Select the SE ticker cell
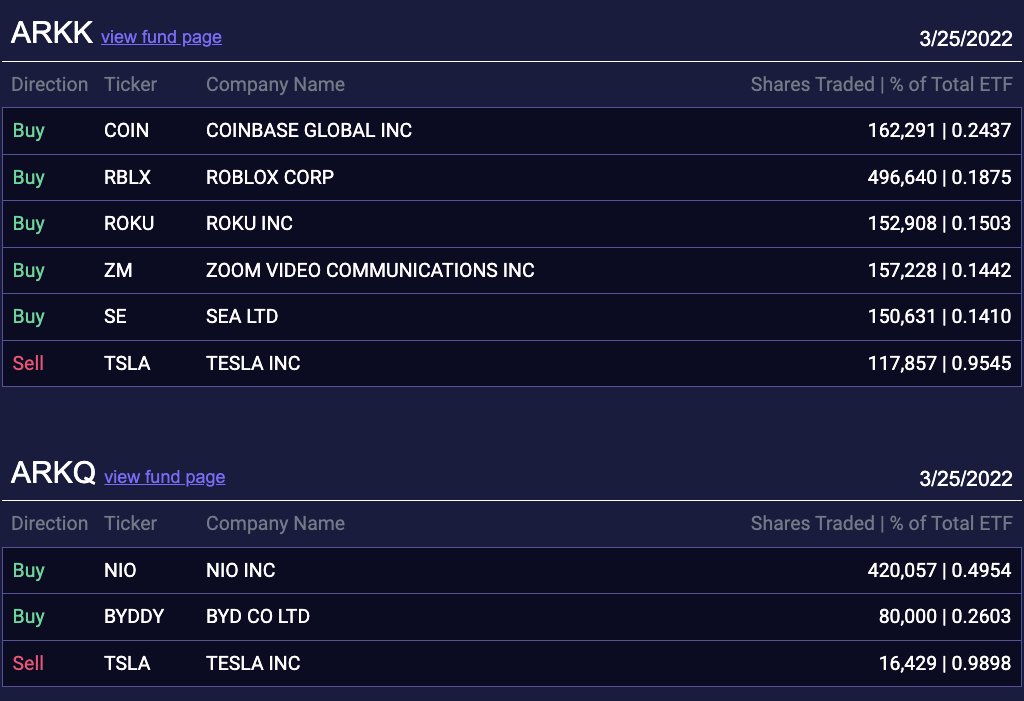The width and height of the screenshot is (1024, 701). pyautogui.click(x=116, y=316)
